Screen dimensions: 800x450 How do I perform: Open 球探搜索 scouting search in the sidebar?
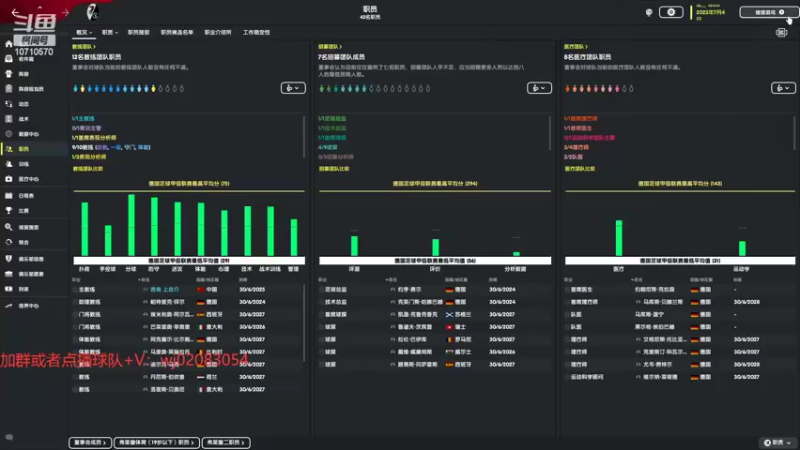22,227
